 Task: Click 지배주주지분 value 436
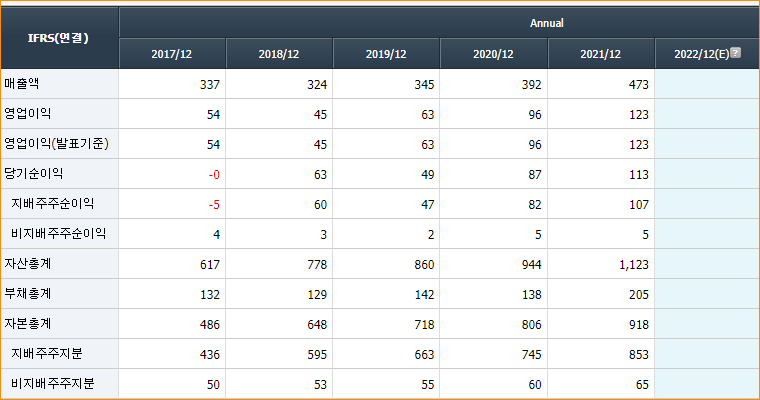point(210,355)
